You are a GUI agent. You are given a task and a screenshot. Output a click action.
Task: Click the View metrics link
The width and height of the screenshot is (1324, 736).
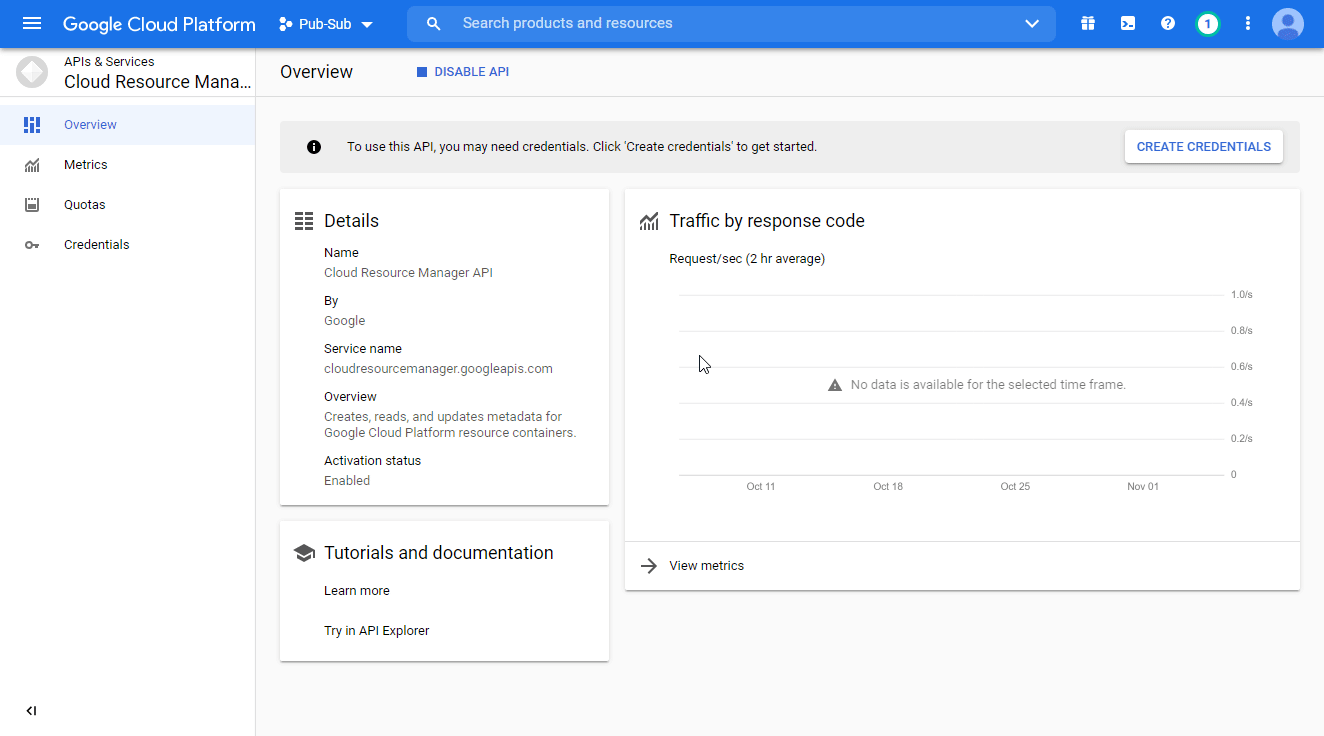pos(707,566)
